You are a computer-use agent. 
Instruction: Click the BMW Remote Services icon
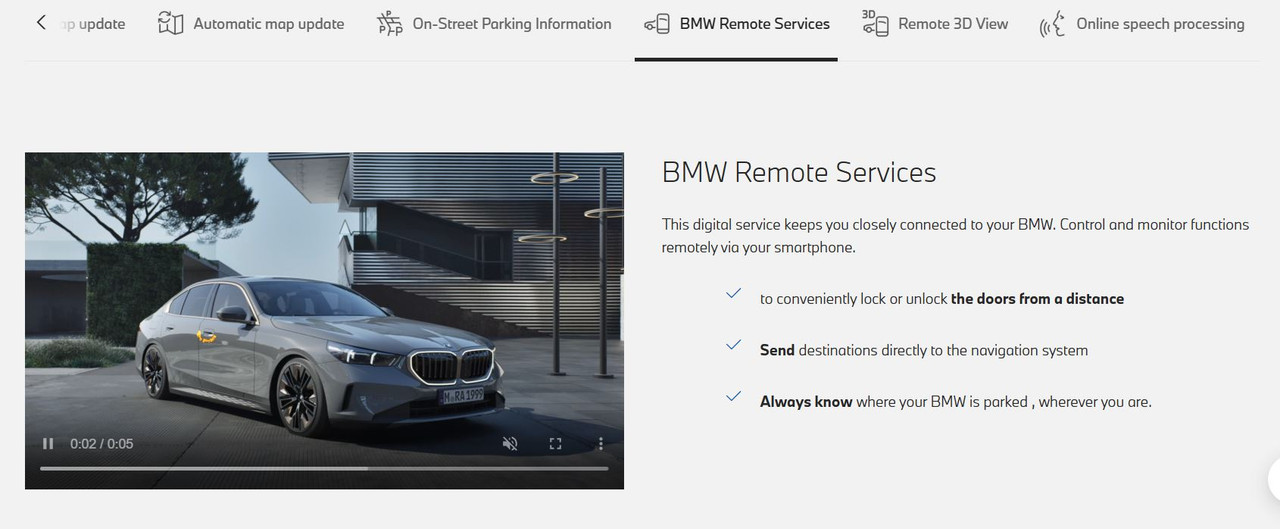[657, 24]
